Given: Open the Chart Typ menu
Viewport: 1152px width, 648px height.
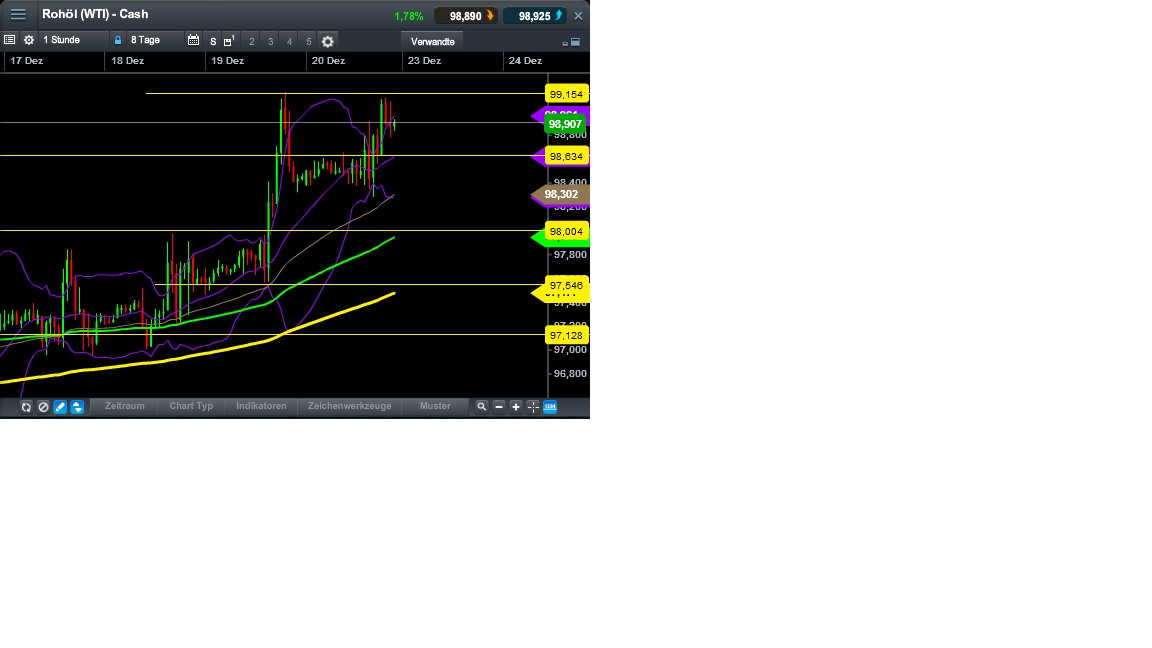Looking at the screenshot, I should (x=190, y=406).
